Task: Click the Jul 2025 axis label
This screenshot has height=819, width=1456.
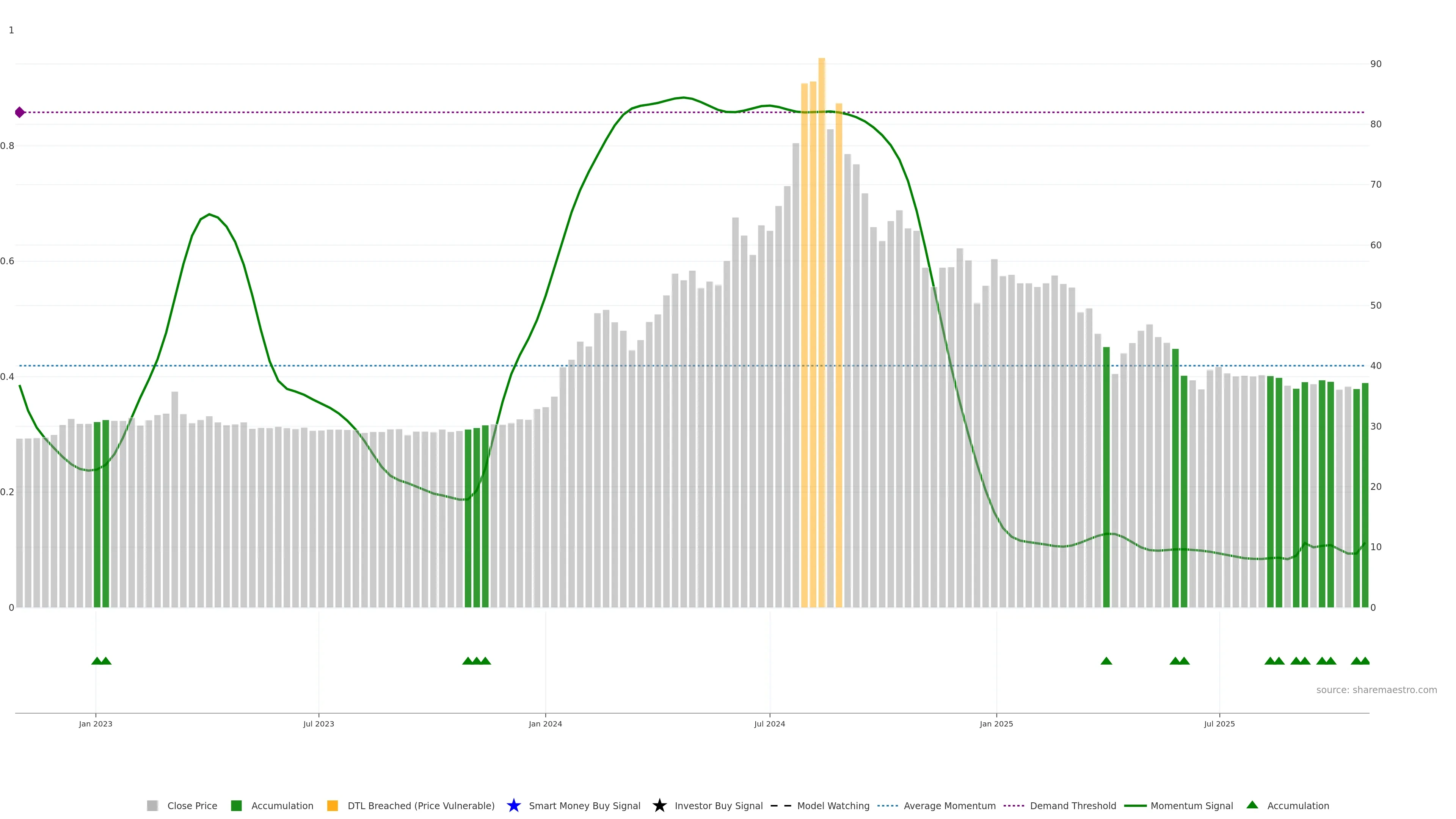Action: click(1219, 723)
